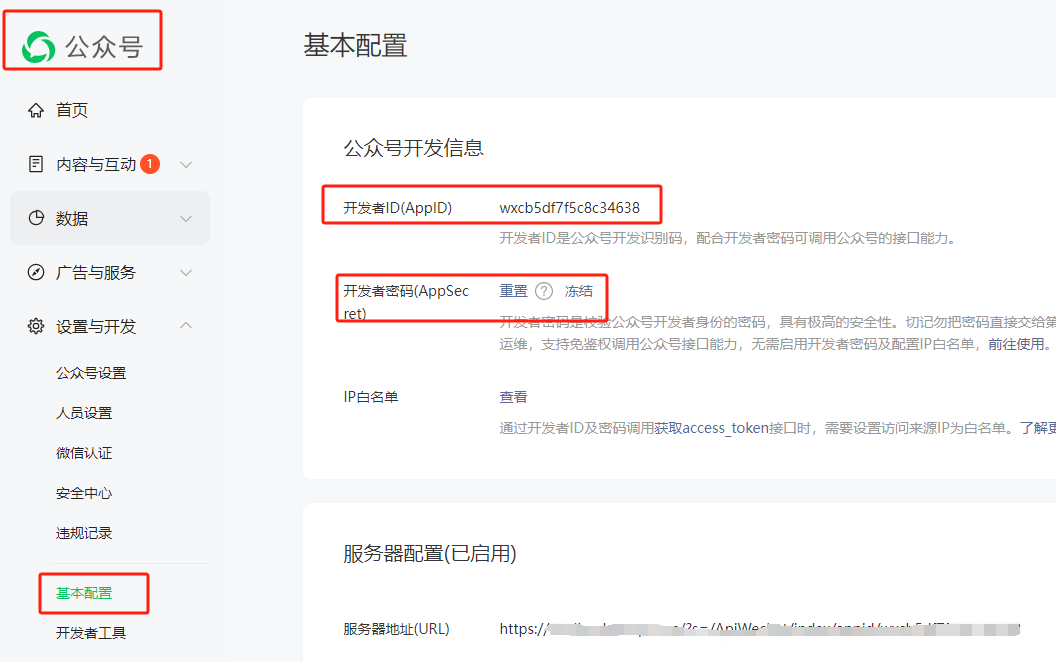Click the orange notification badge on 内容与互动
Screen dimensions: 1056x662
pos(150,164)
